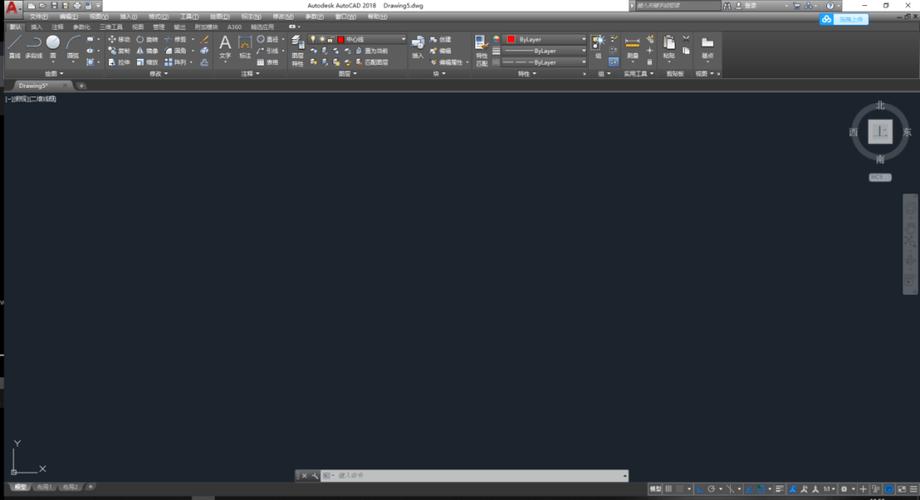Open Layer Properties (图层特性) manager
Viewport: 920px width, 500px height.
click(297, 50)
